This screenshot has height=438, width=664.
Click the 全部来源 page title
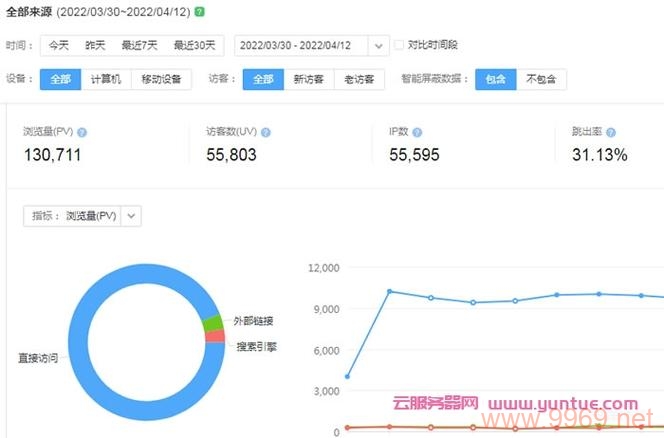click(x=29, y=12)
